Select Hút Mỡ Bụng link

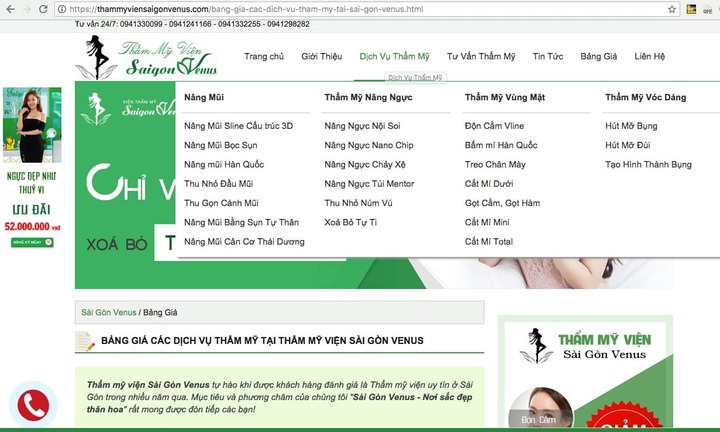632,127
